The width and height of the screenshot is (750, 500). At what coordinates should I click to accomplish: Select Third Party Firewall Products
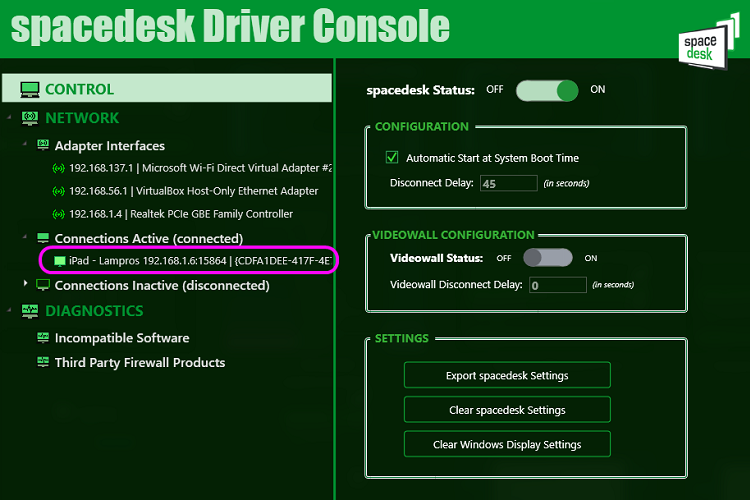click(x=140, y=363)
